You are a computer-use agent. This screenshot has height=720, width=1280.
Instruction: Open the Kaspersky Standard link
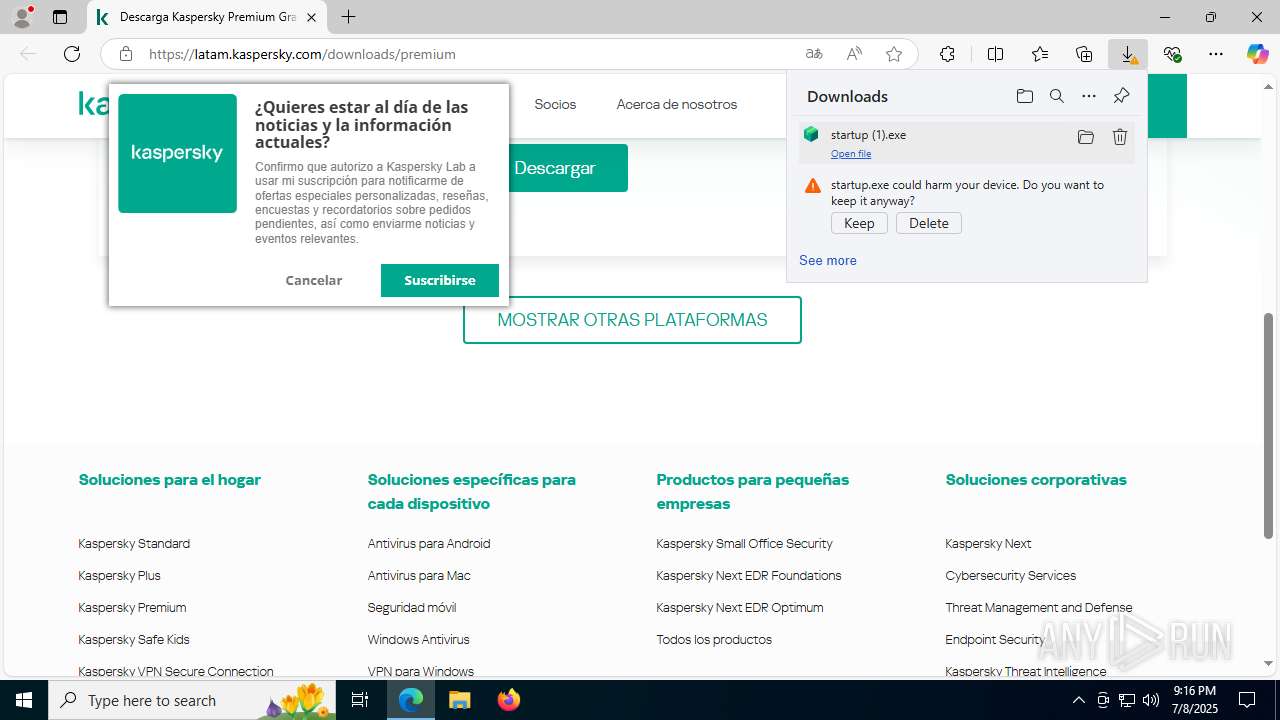134,544
